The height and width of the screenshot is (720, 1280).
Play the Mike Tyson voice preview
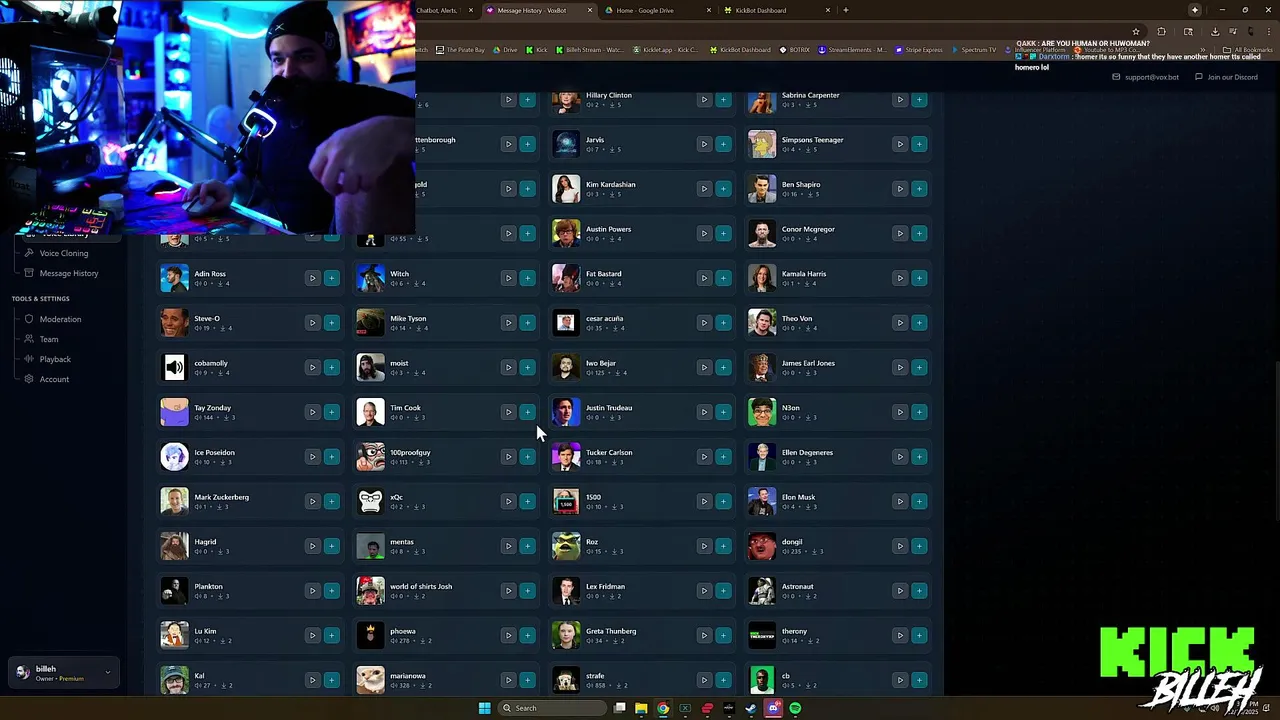tap(508, 323)
